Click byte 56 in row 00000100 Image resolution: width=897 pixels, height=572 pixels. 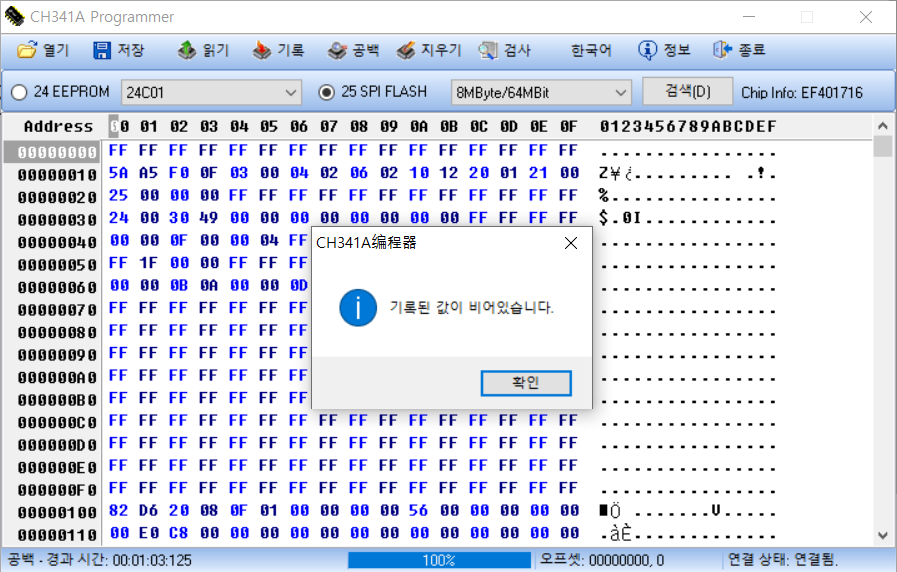[x=419, y=510]
